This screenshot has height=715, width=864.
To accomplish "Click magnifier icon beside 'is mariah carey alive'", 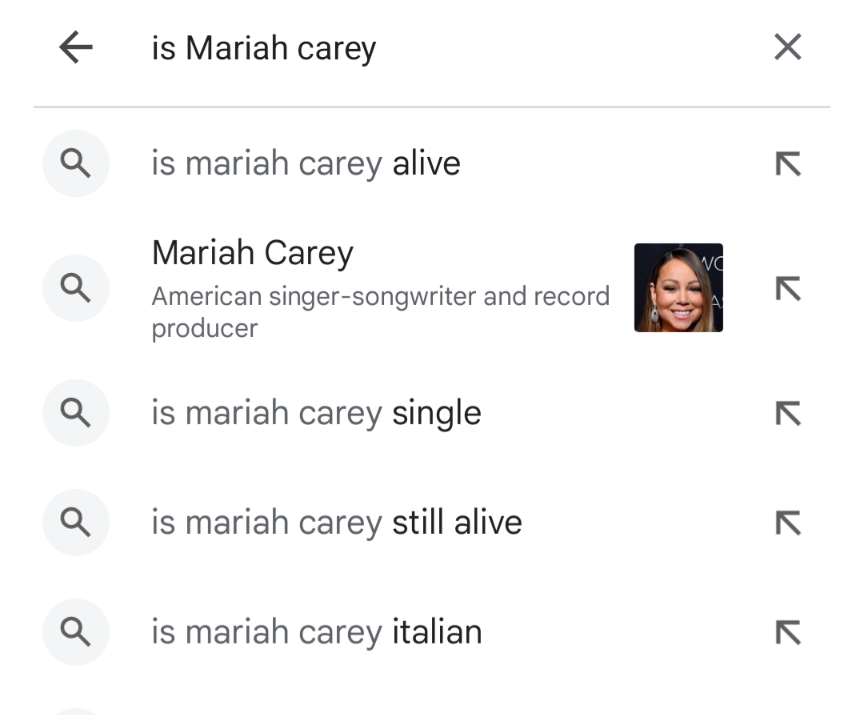I will click(x=76, y=163).
